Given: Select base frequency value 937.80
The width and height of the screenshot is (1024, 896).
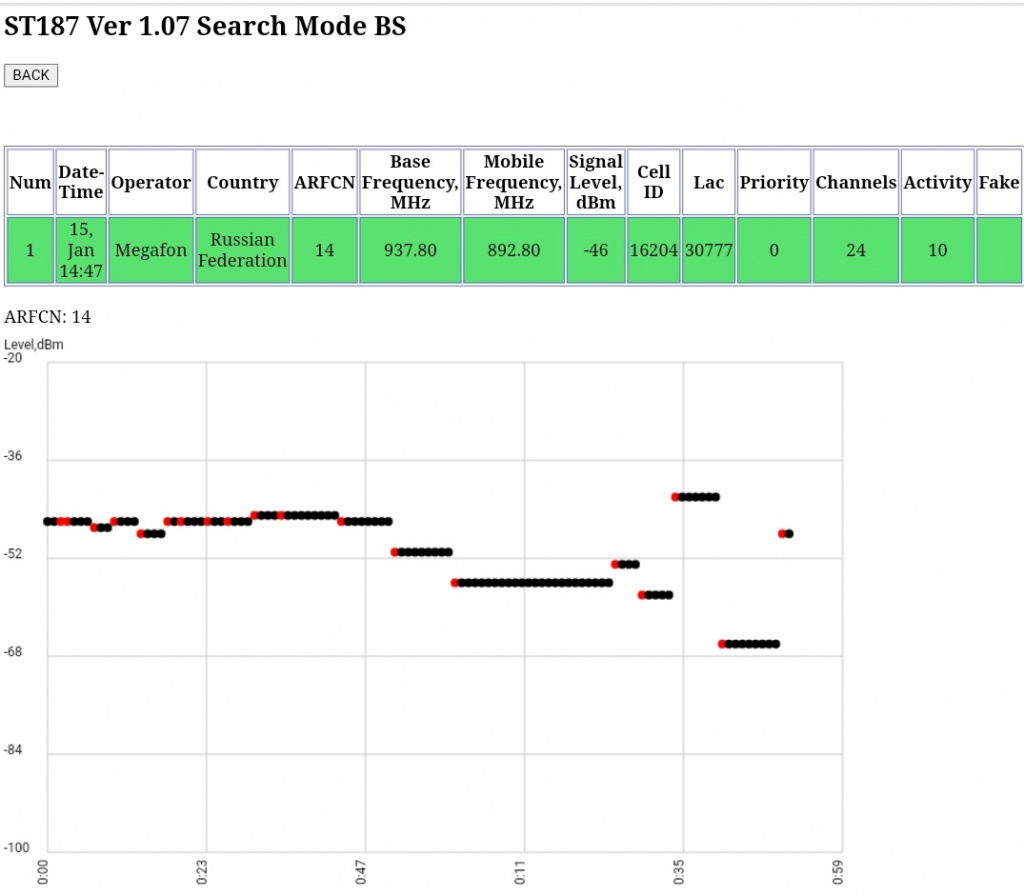Looking at the screenshot, I should pyautogui.click(x=410, y=250).
